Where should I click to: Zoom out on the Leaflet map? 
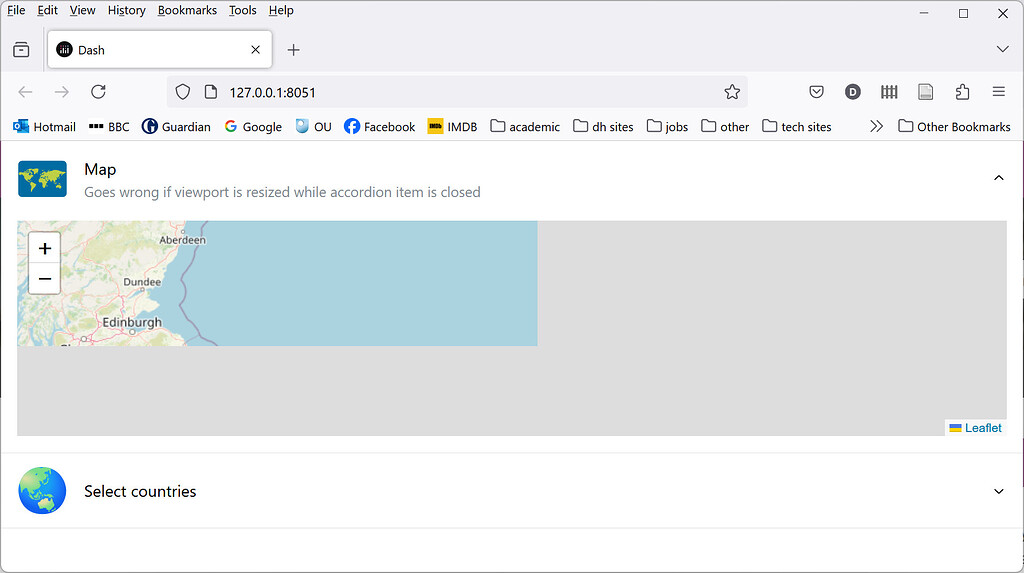coord(44,279)
